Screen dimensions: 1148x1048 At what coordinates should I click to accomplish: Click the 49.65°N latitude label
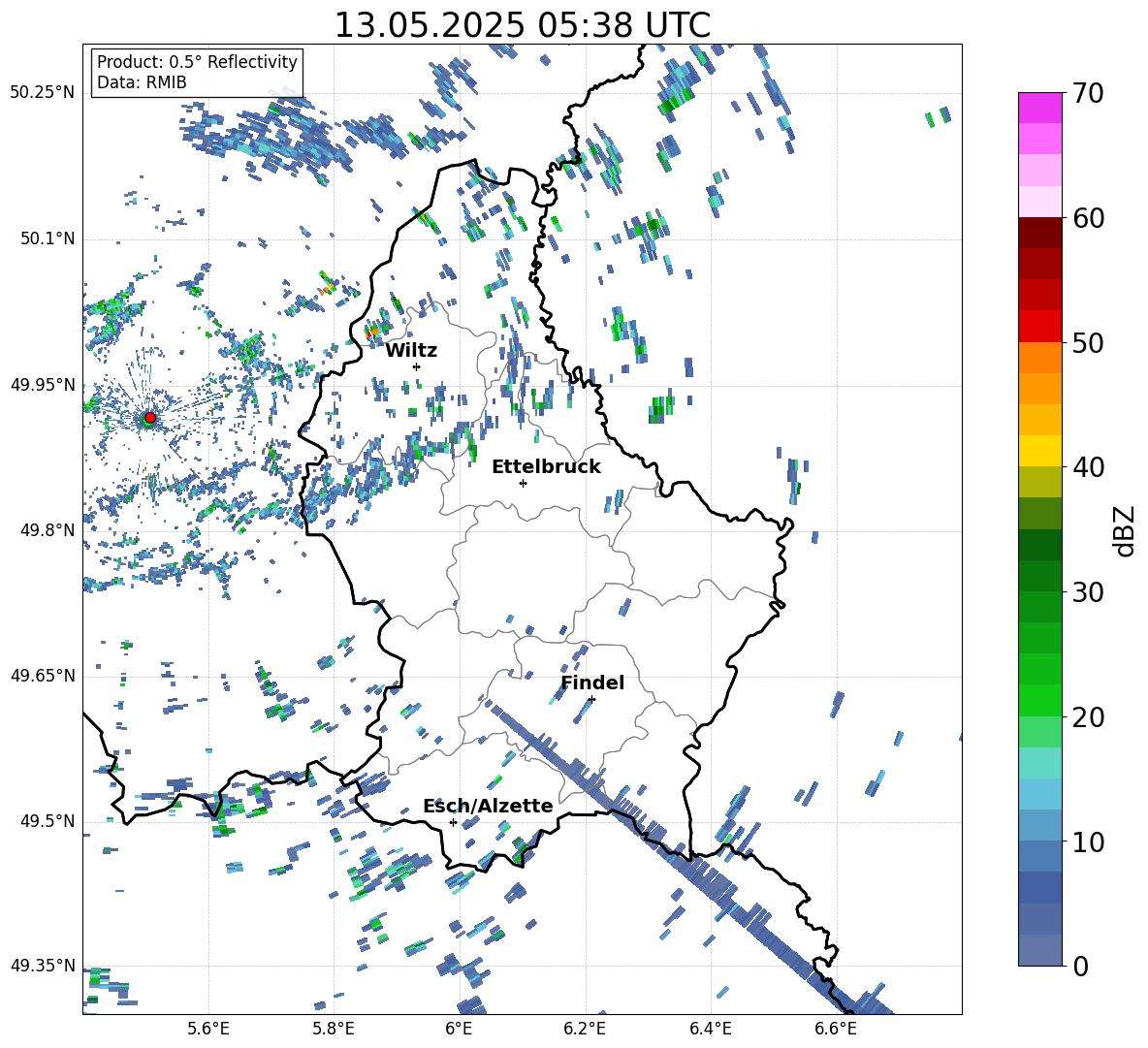(x=43, y=676)
